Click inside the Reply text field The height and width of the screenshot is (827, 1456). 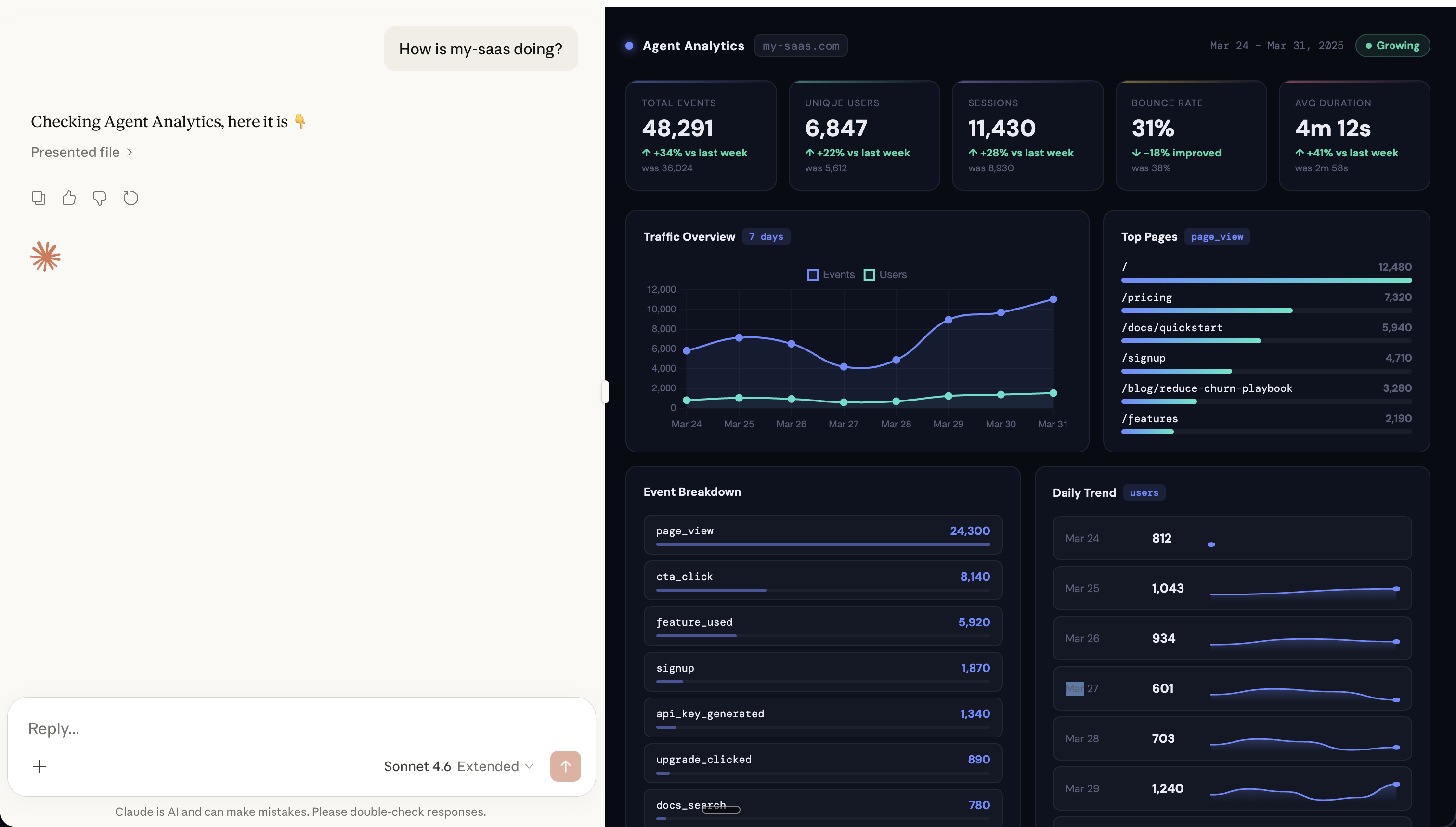coord(227,728)
